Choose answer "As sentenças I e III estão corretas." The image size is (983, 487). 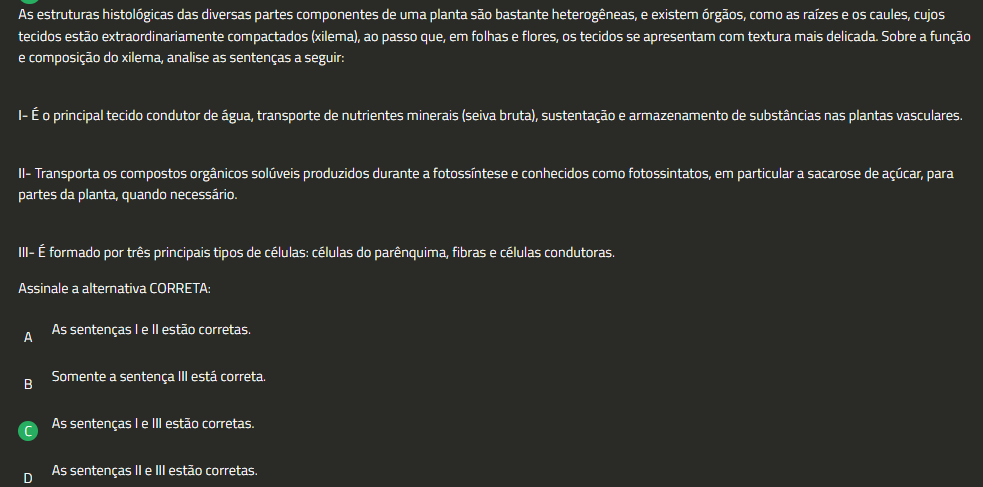[x=153, y=423]
